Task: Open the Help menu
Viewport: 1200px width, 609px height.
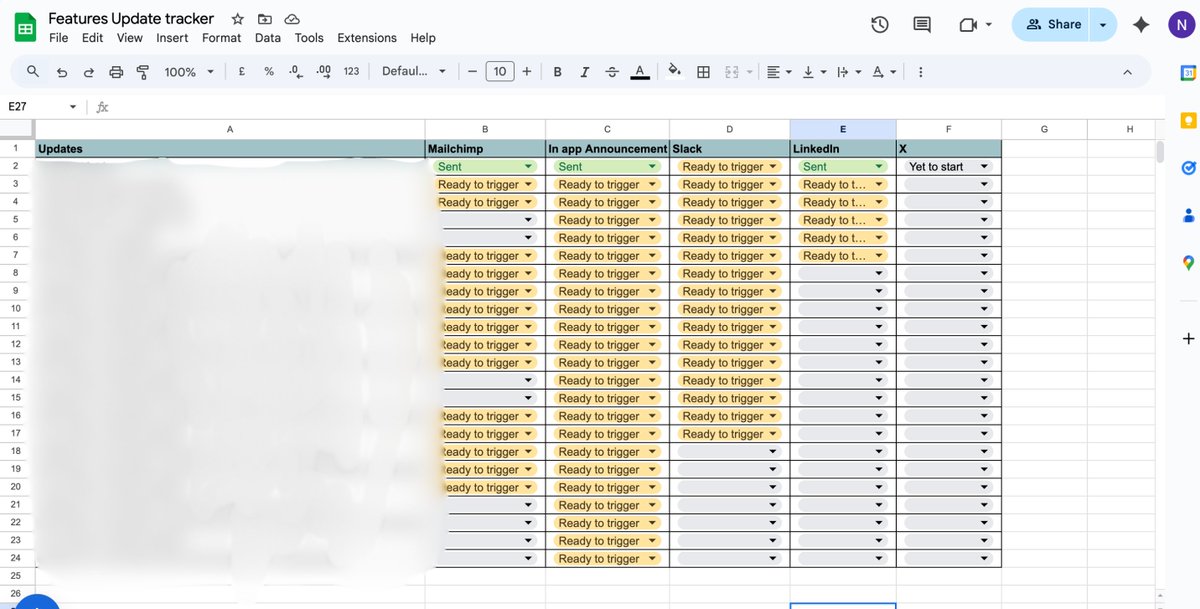Action: (x=423, y=38)
